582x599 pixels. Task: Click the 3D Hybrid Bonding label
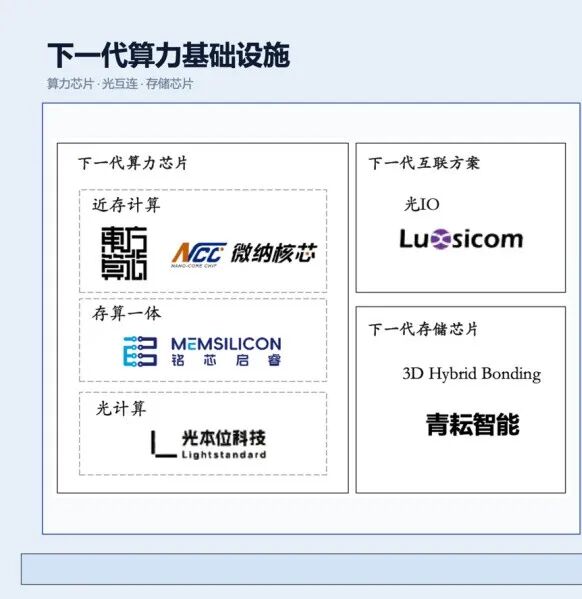[472, 374]
